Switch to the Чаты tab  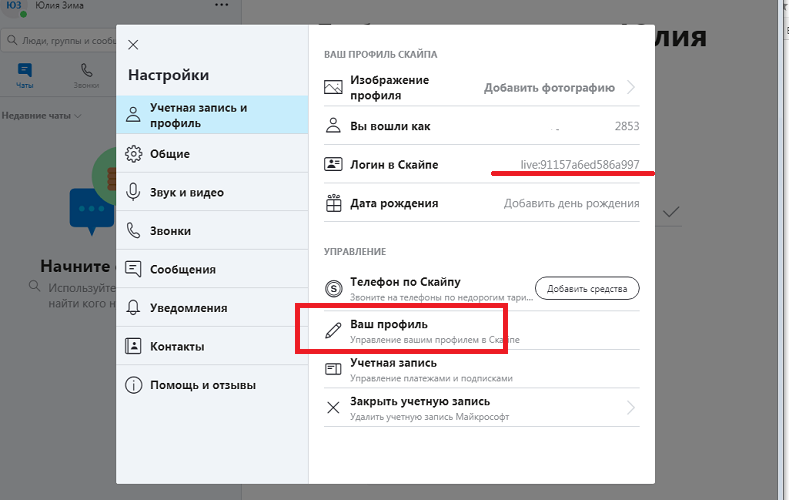coord(25,76)
